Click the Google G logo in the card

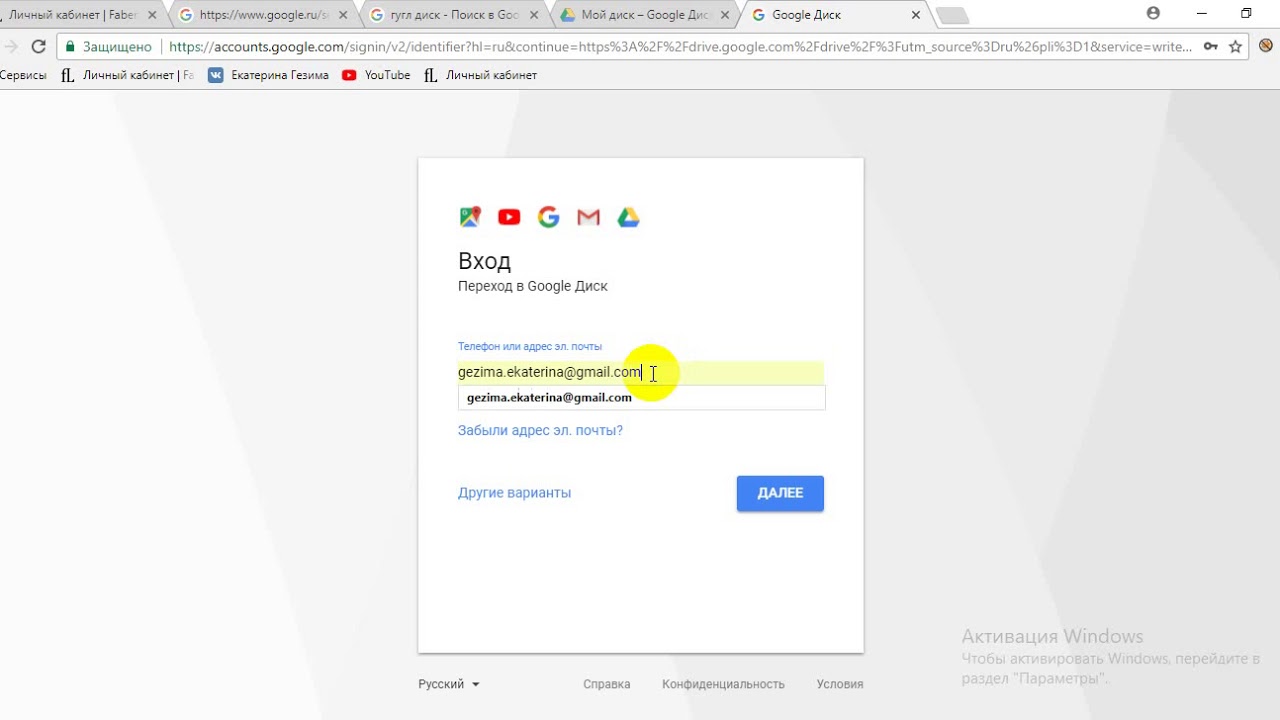(548, 217)
